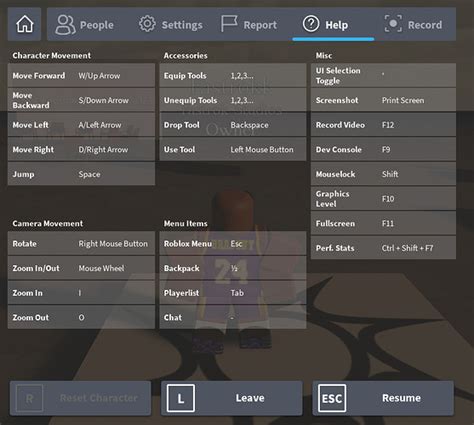This screenshot has width=474, height=425.
Task: Click the UI Selection Toggle row
Action: pyautogui.click(x=383, y=76)
